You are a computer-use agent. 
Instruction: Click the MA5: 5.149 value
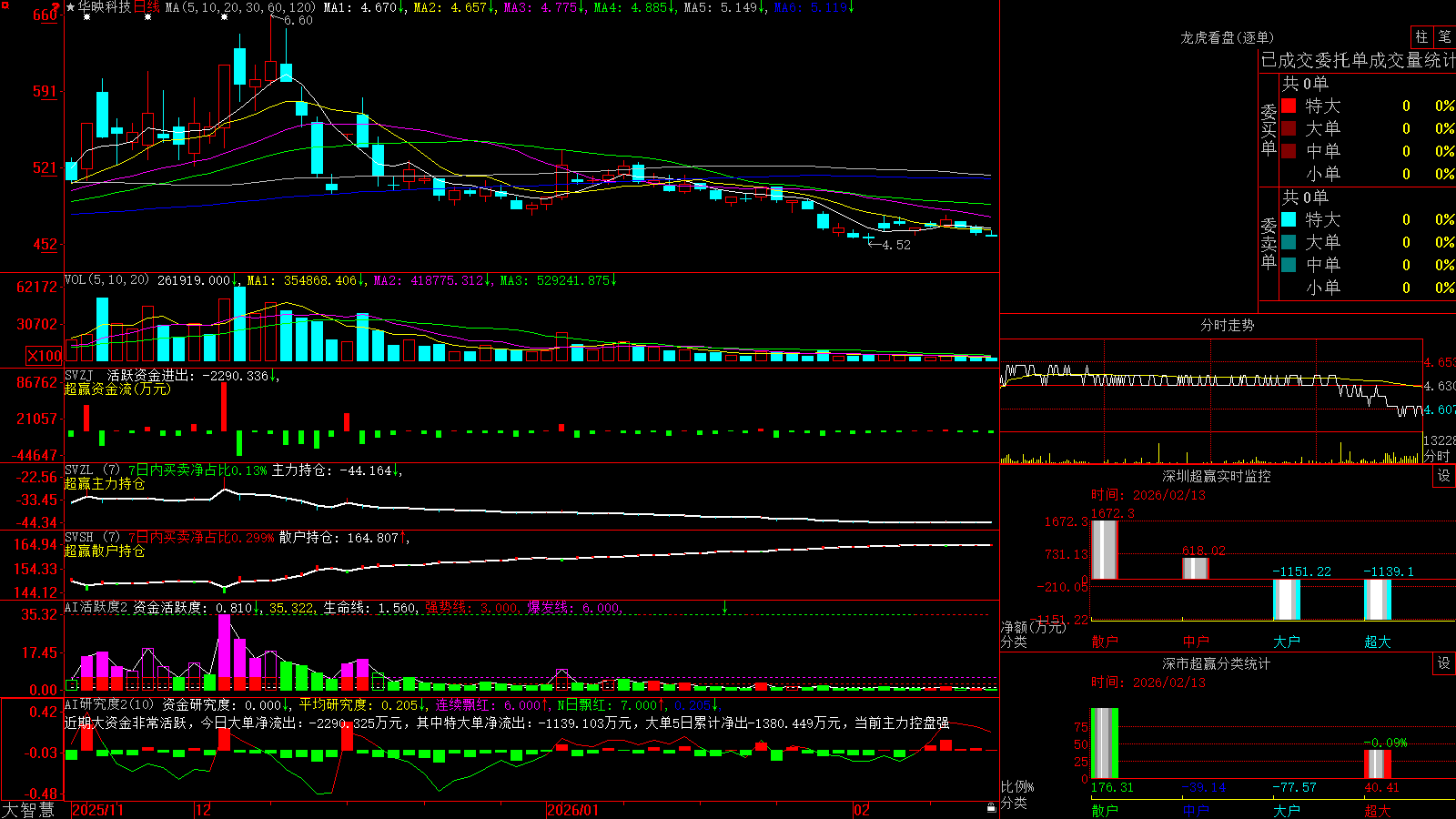[x=720, y=7]
